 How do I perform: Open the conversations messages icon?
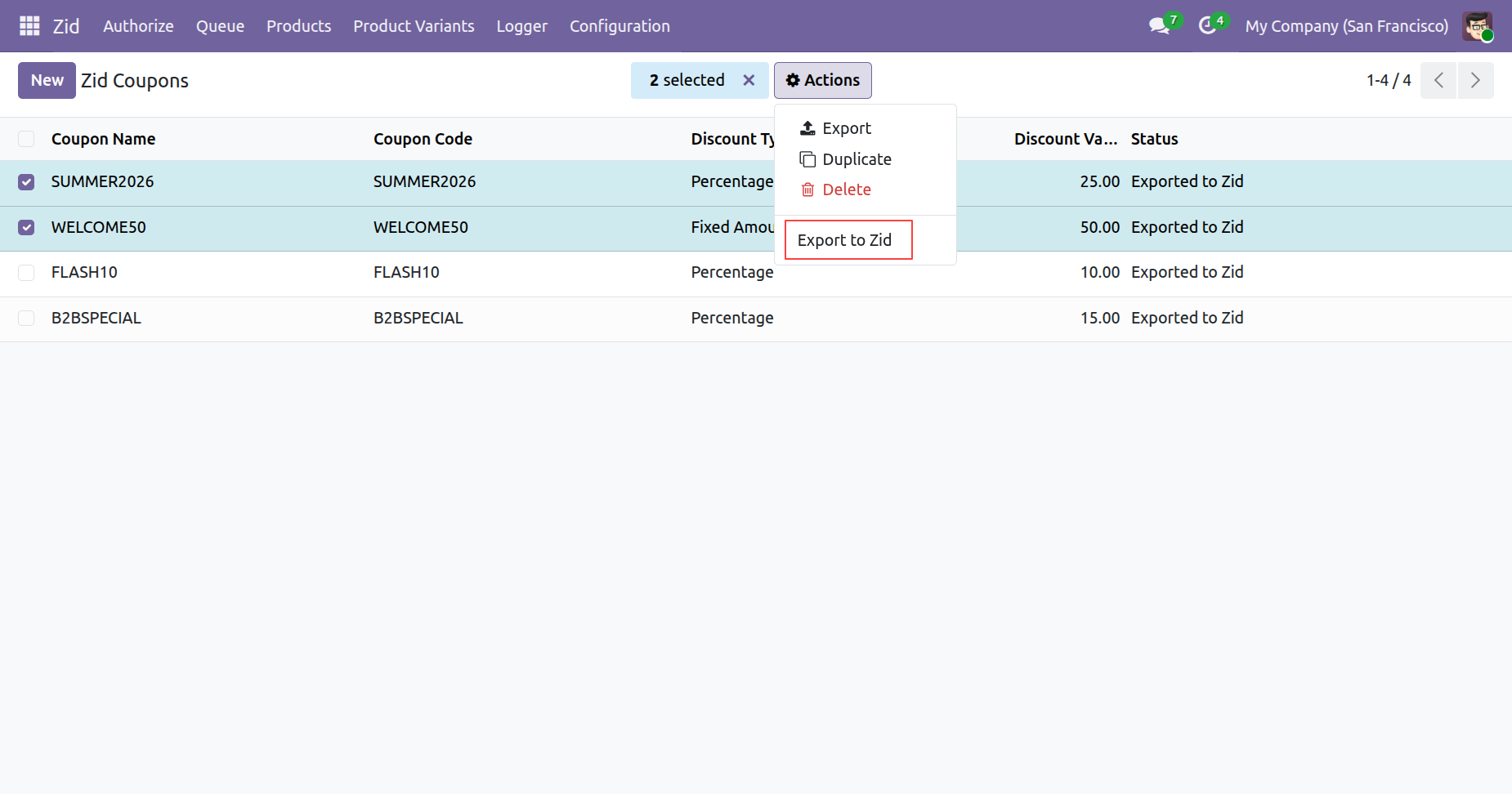(x=1159, y=26)
